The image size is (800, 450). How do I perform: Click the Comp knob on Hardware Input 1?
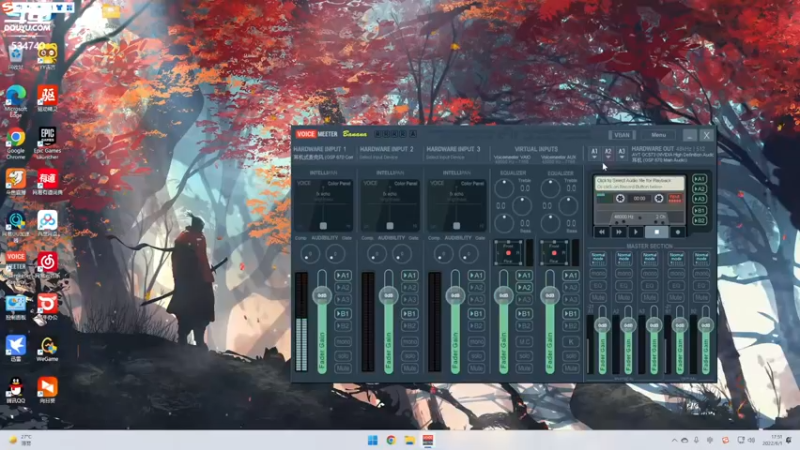click(310, 254)
